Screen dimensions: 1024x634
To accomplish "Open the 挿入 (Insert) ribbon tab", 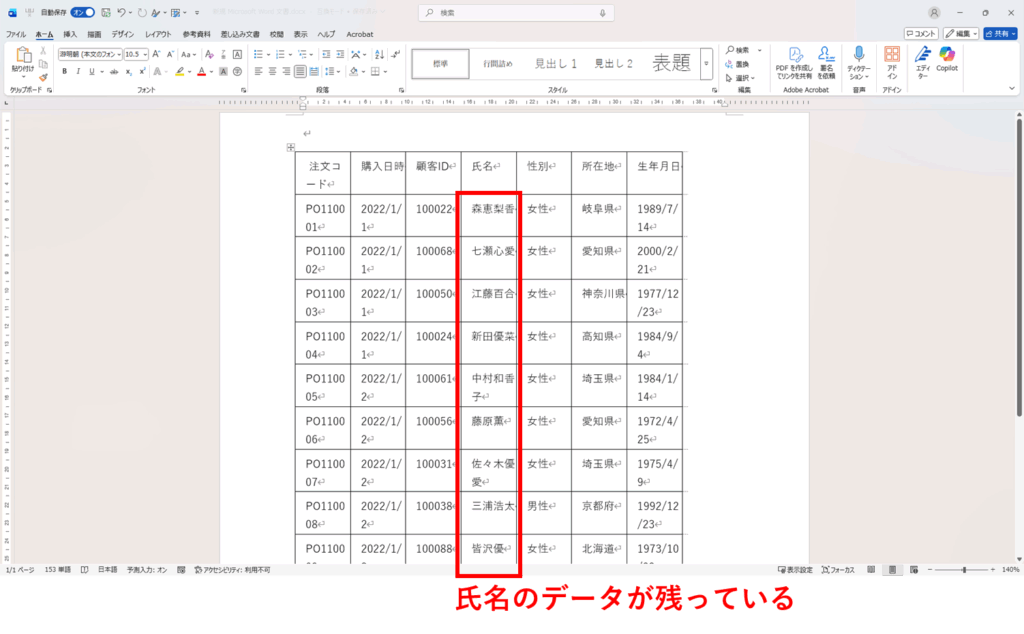I will coord(70,34).
